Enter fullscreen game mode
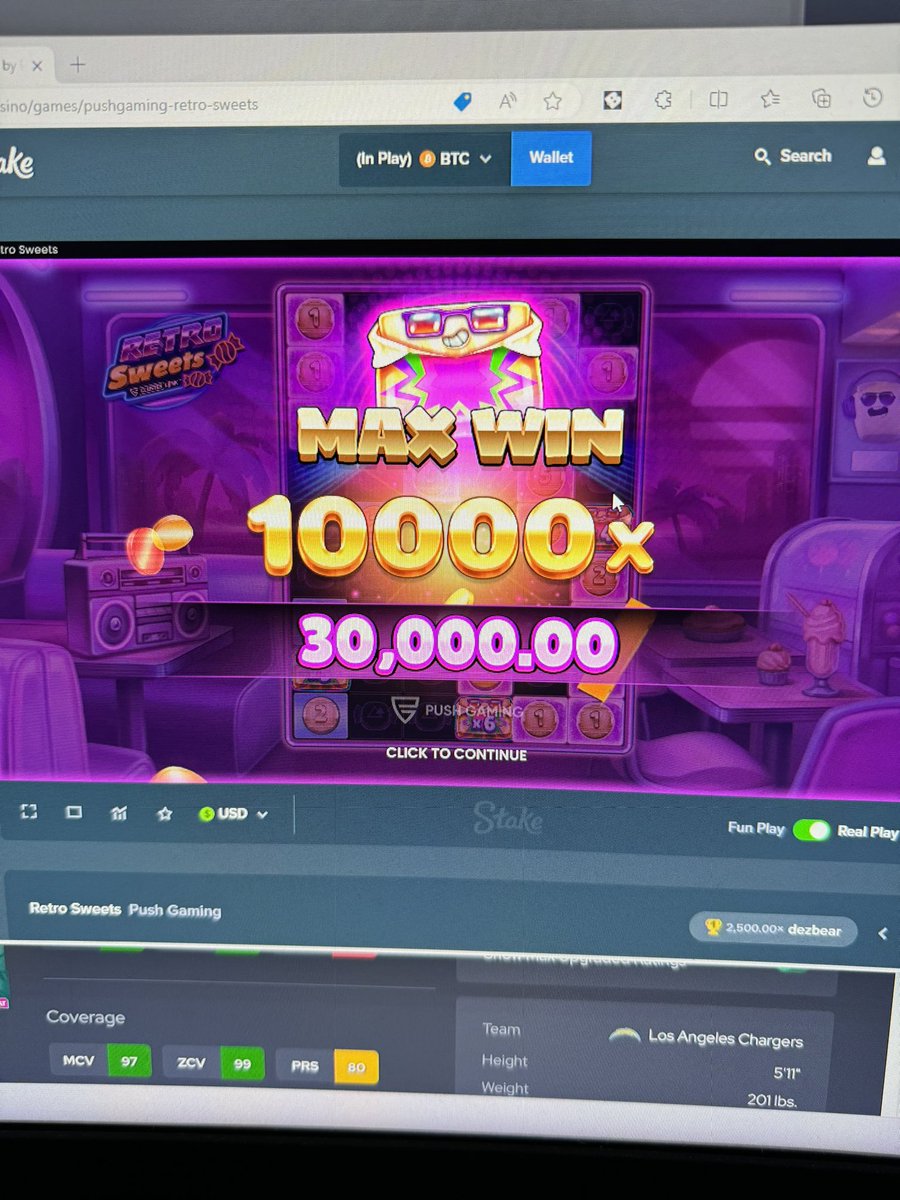 pos(30,813)
